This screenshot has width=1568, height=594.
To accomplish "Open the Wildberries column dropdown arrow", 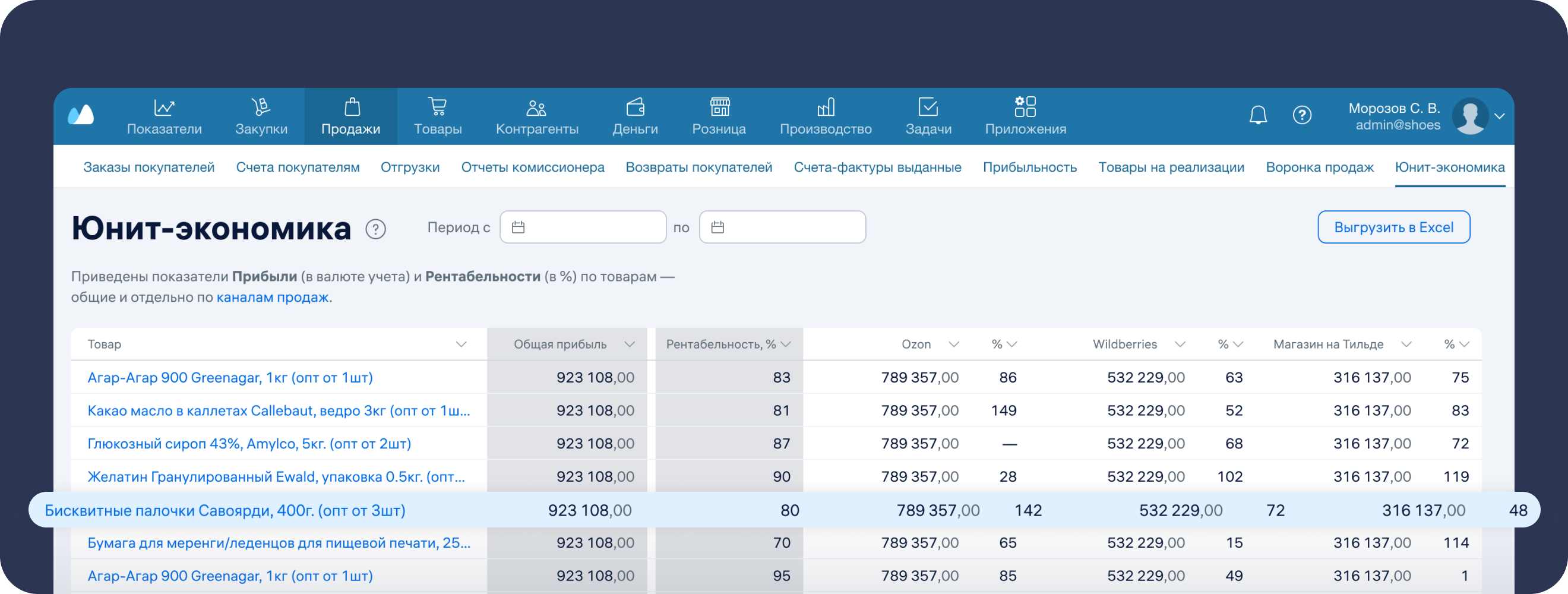I will pos(1180,345).
